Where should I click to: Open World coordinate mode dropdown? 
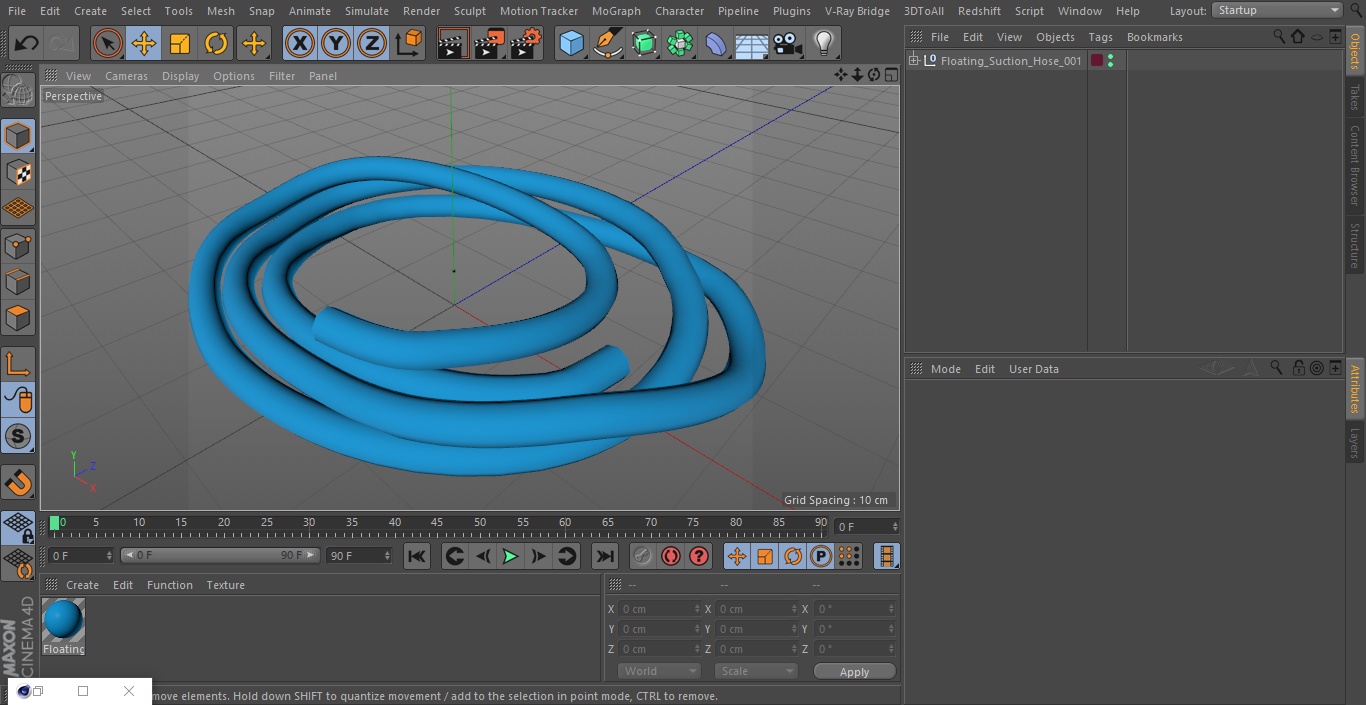pyautogui.click(x=659, y=671)
